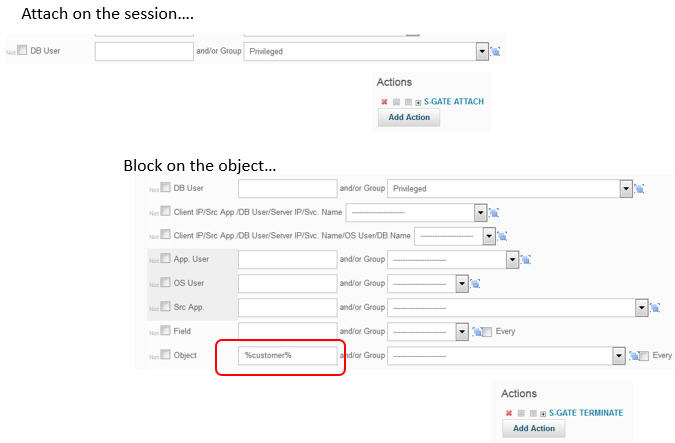Check the Not box for OS User
This screenshot has height=443, width=675.
click(165, 283)
